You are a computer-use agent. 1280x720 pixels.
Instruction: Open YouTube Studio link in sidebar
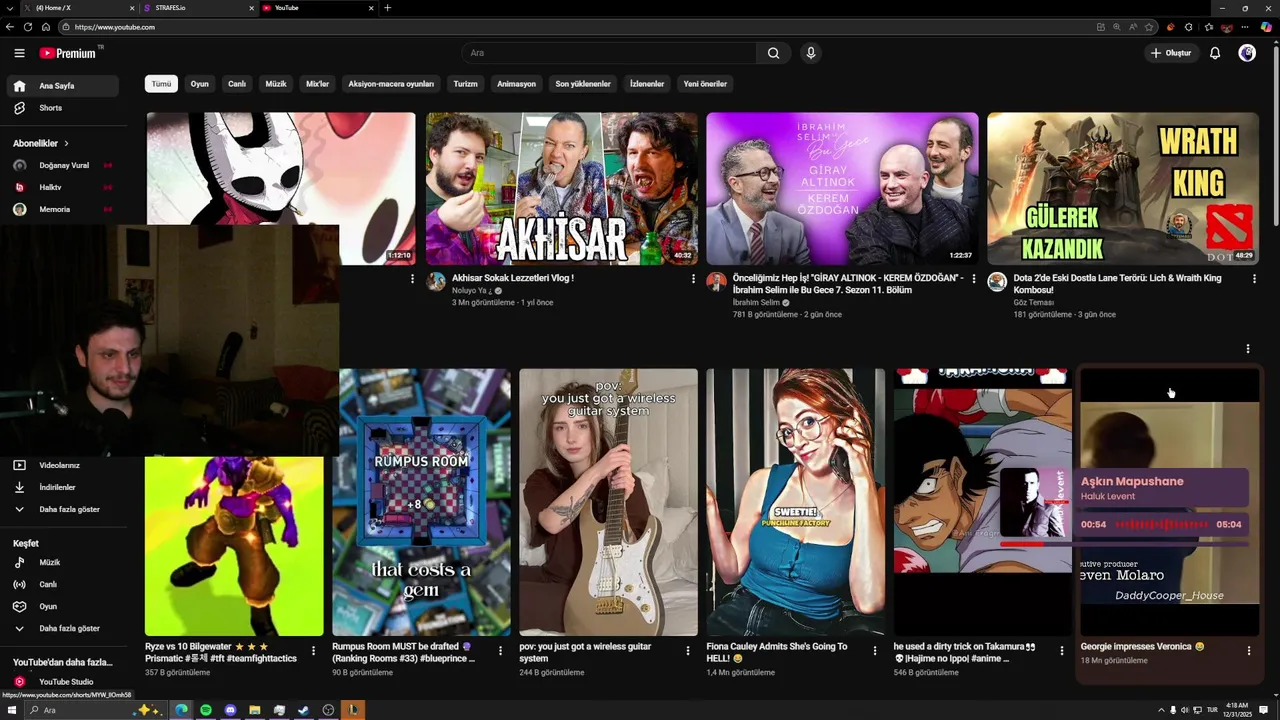click(x=62, y=682)
